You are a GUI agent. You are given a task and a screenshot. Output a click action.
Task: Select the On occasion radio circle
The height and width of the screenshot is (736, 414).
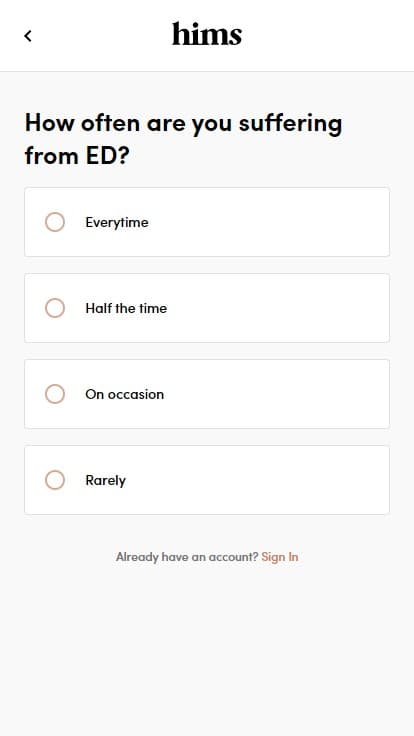55,394
